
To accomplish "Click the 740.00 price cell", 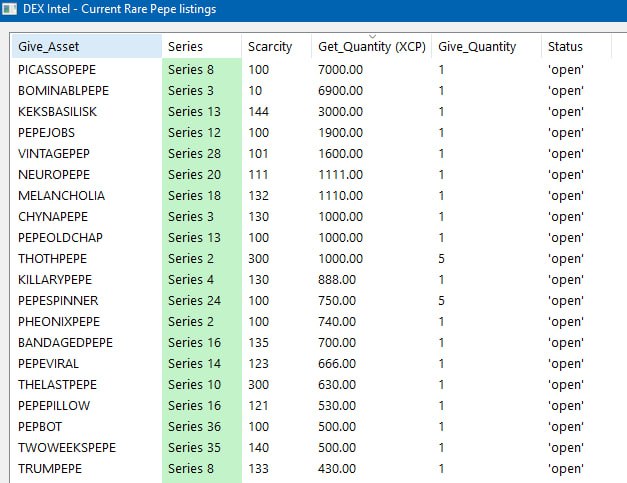I will (x=337, y=321).
